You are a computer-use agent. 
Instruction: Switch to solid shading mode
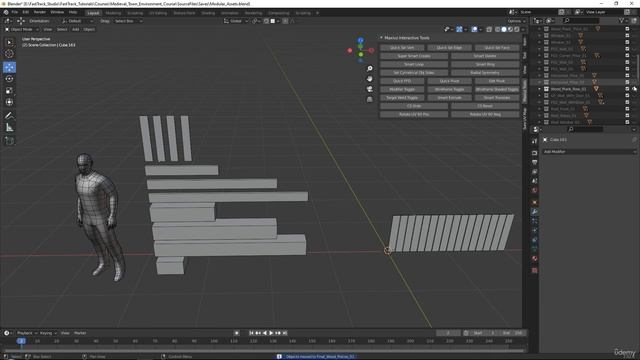[504, 29]
